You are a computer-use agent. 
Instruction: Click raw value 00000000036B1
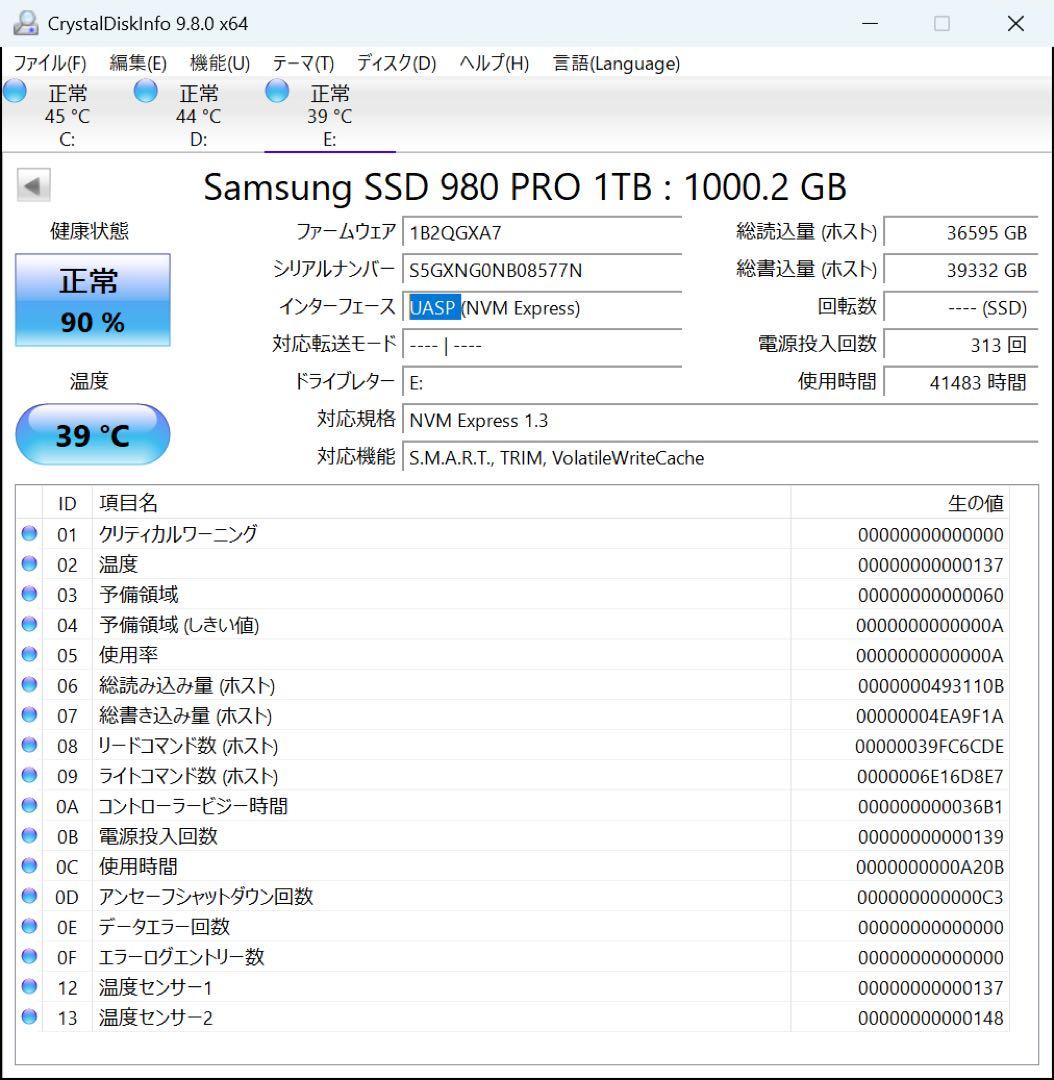pos(930,807)
